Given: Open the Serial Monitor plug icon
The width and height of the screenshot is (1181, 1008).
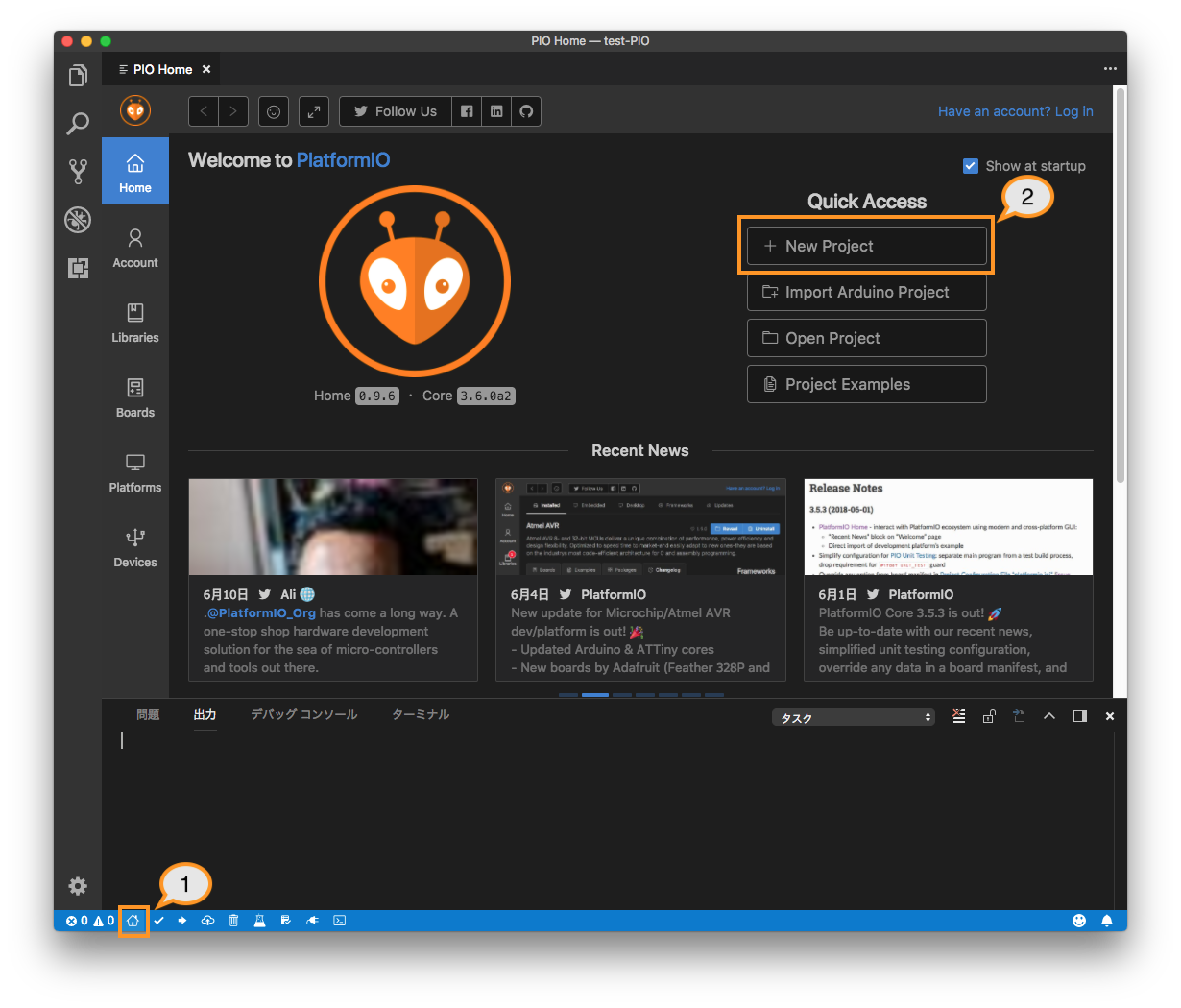Looking at the screenshot, I should point(312,921).
